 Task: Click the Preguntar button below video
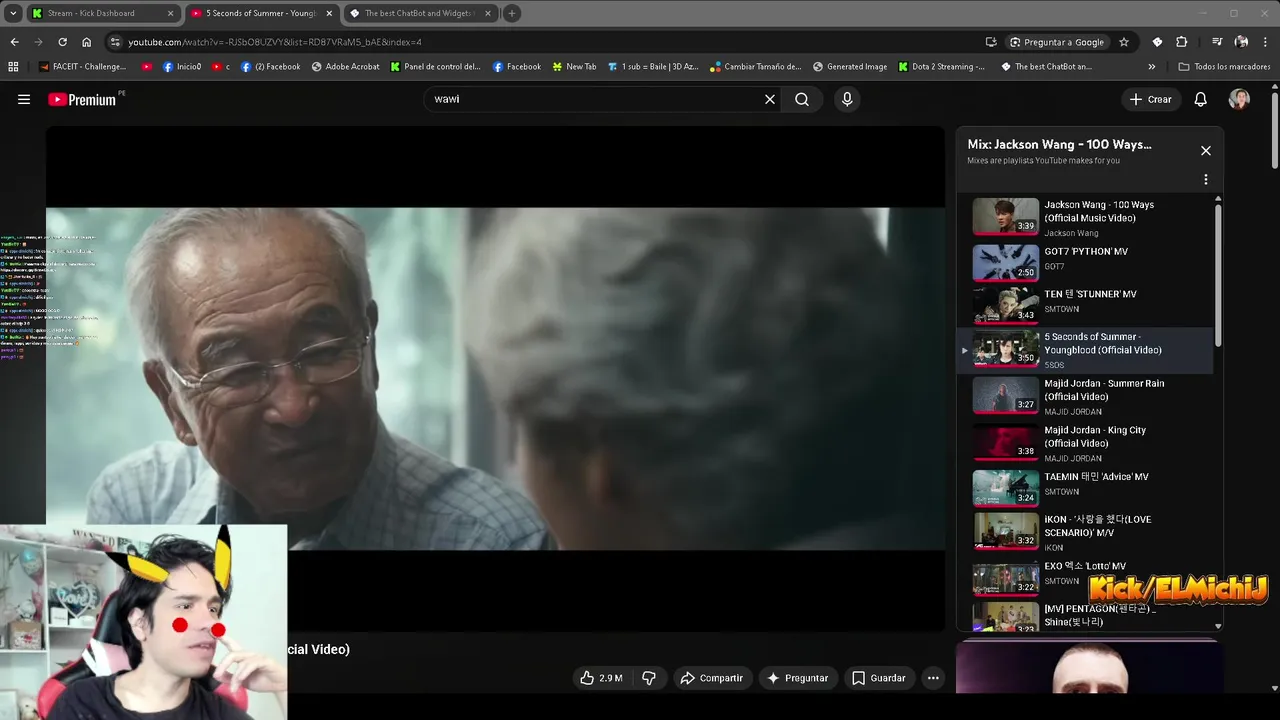pyautogui.click(x=797, y=678)
